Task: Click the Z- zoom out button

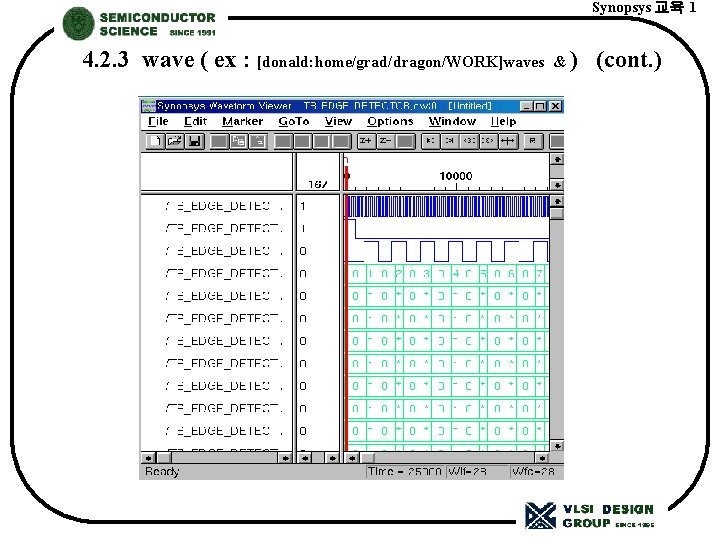Action: (386, 141)
